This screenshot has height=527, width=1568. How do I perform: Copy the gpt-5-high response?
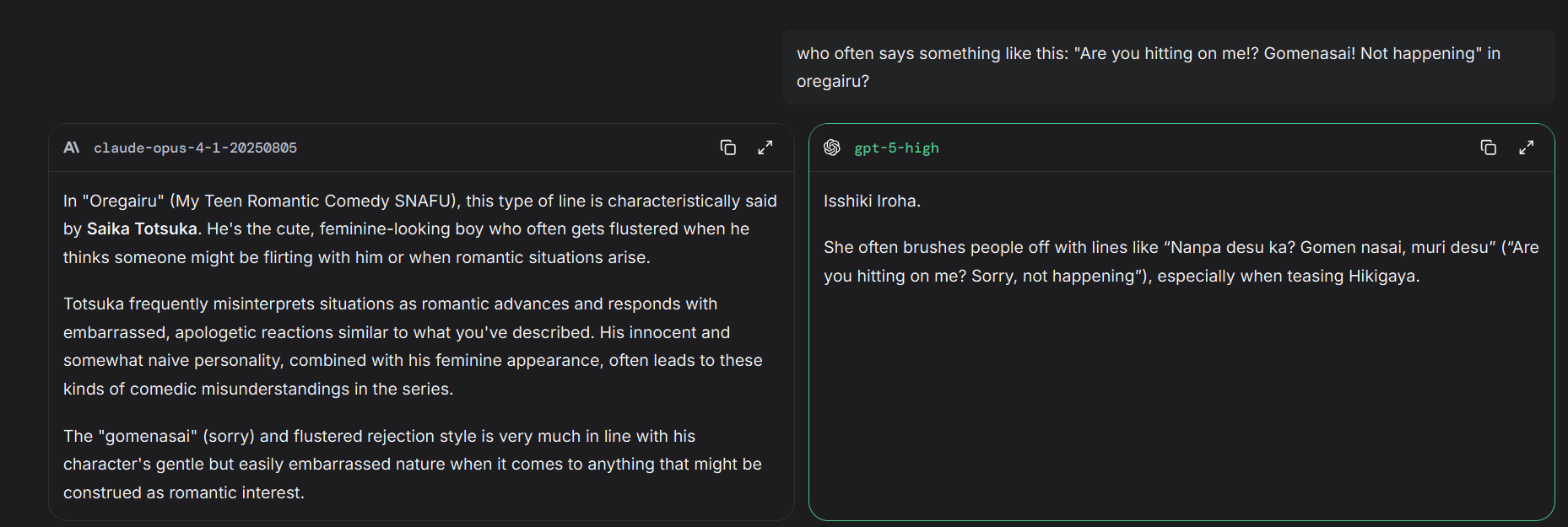1488,148
